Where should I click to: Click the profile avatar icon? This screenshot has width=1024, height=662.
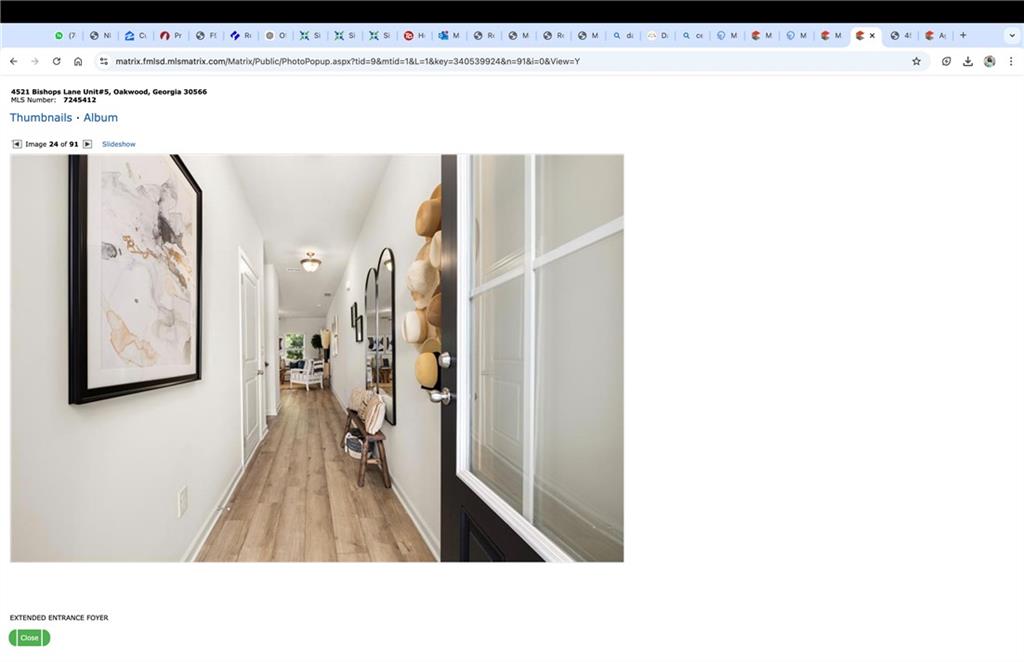click(x=989, y=61)
